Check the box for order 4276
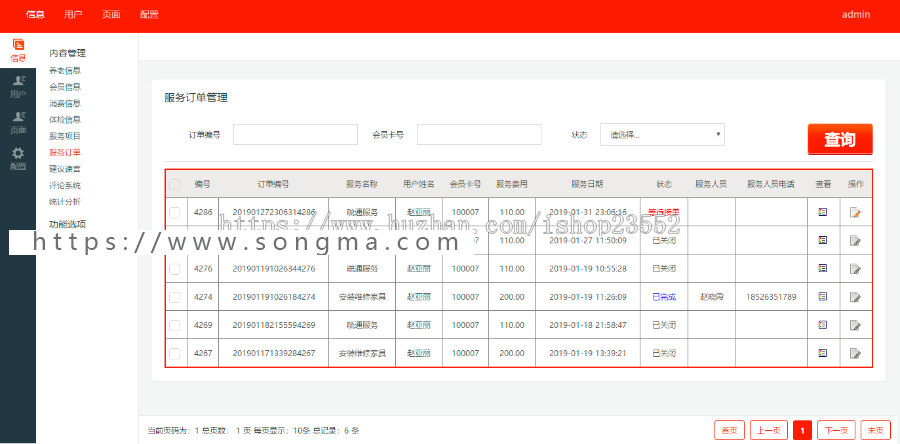Image resolution: width=900 pixels, height=444 pixels. (x=174, y=268)
